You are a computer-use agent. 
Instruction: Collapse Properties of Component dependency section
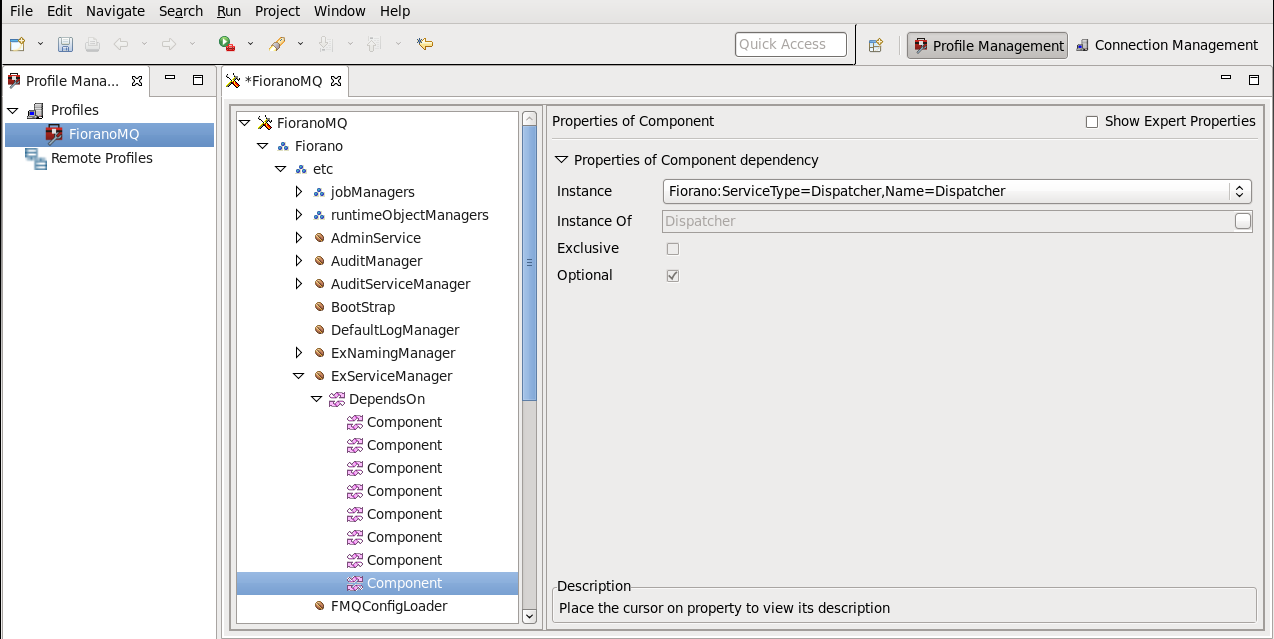[561, 159]
